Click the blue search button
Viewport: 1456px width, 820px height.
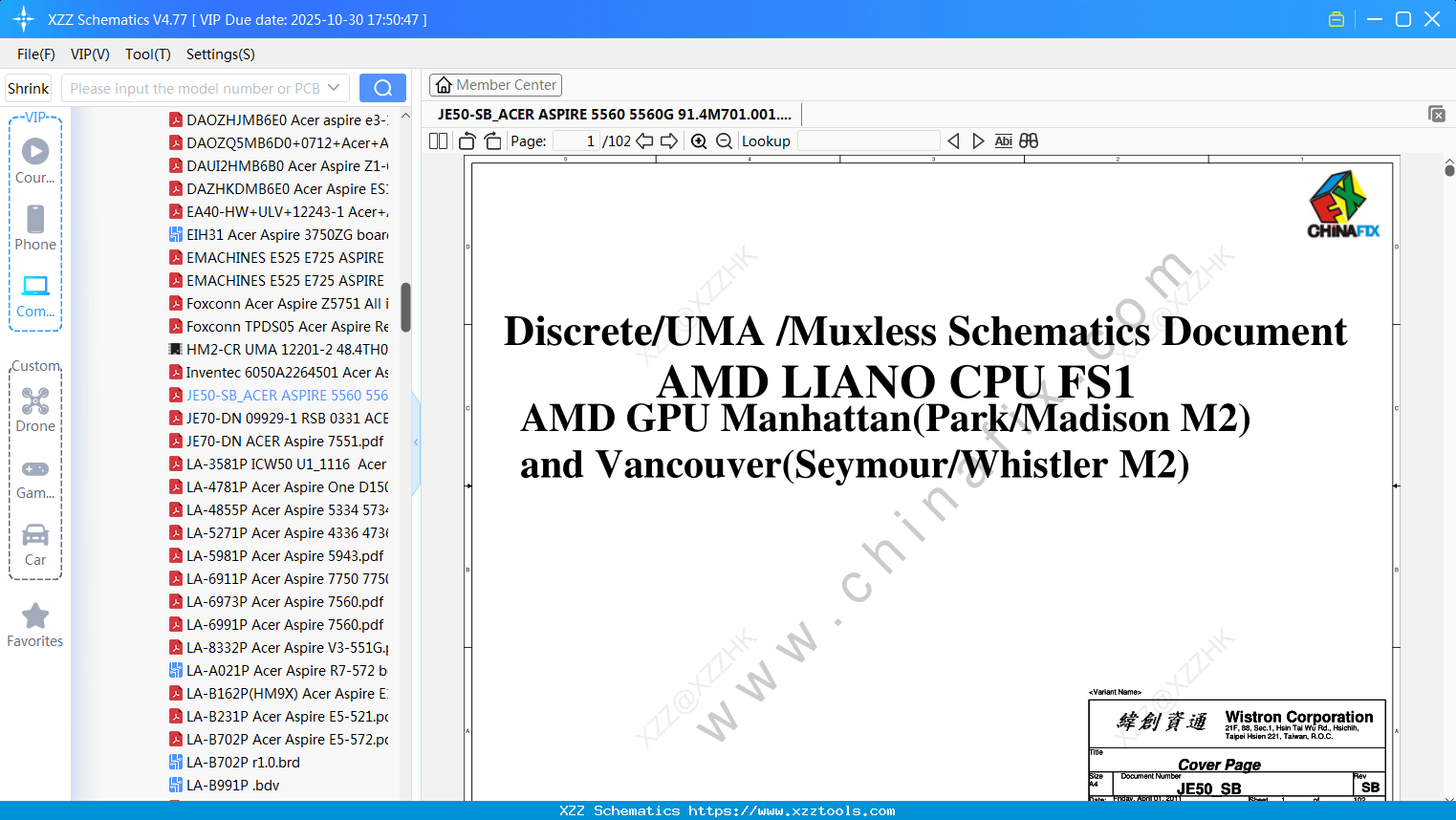pos(382,88)
